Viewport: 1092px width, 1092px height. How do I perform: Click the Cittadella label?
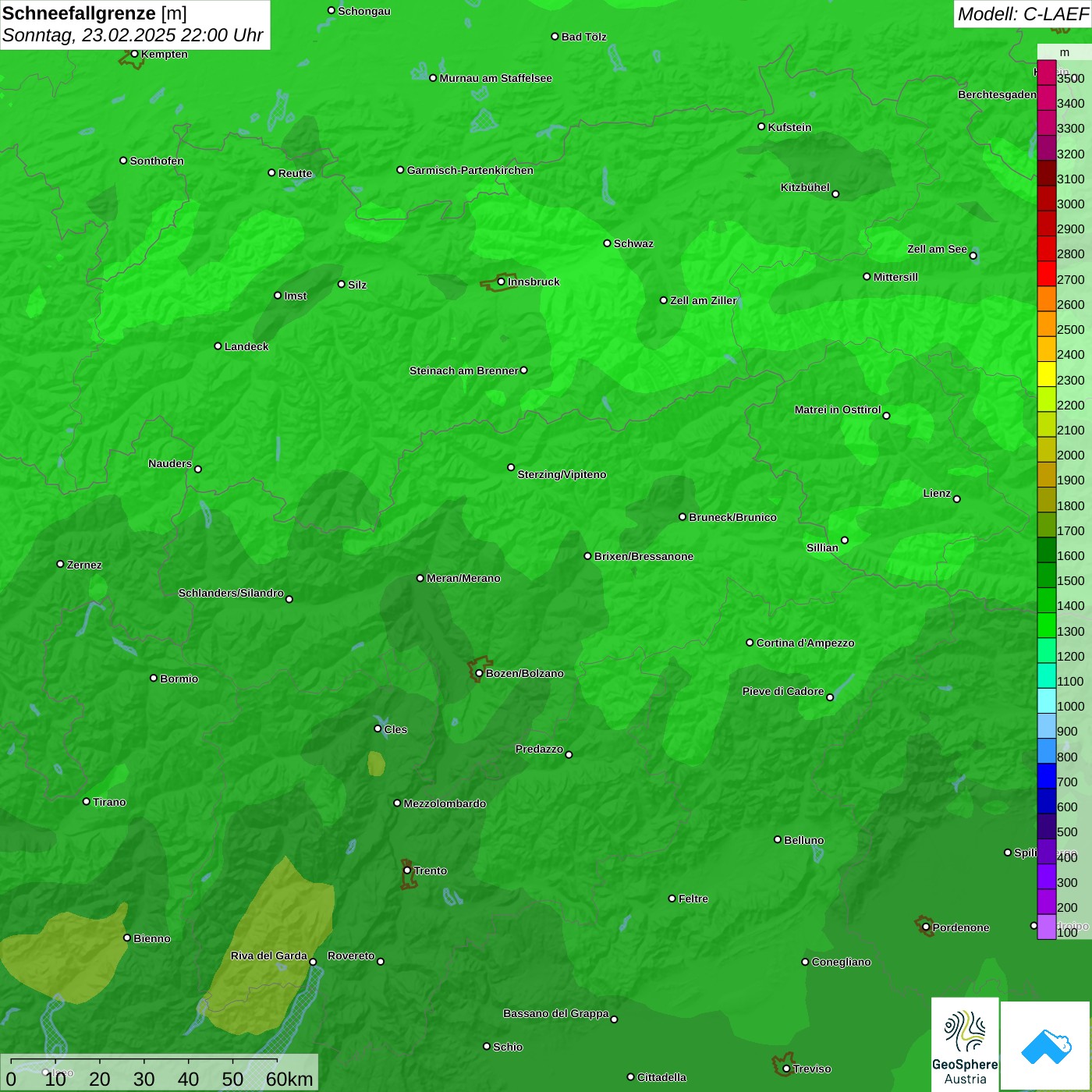pos(661,1077)
